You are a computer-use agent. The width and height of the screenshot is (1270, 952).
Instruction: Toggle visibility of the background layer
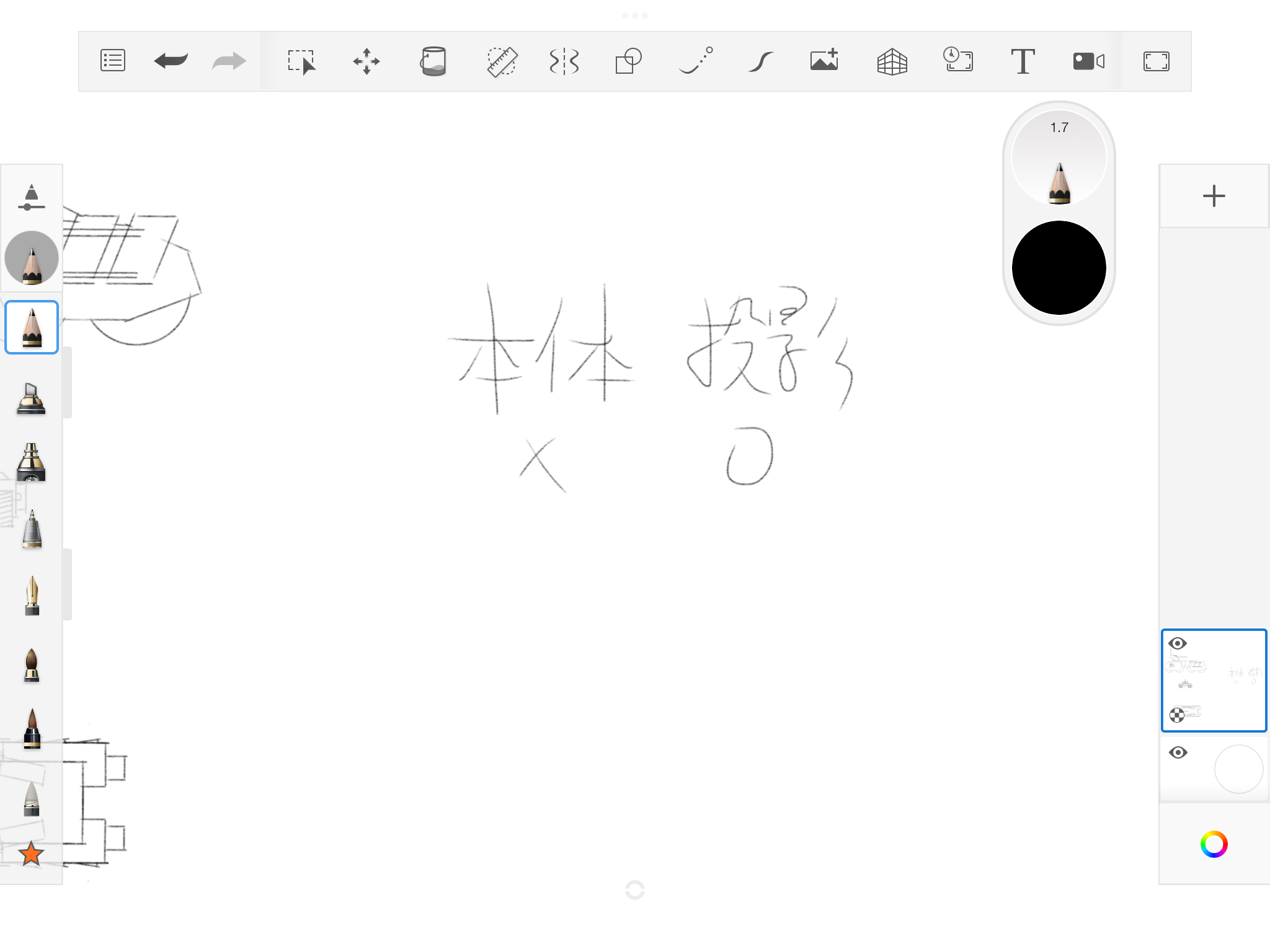point(1178,752)
